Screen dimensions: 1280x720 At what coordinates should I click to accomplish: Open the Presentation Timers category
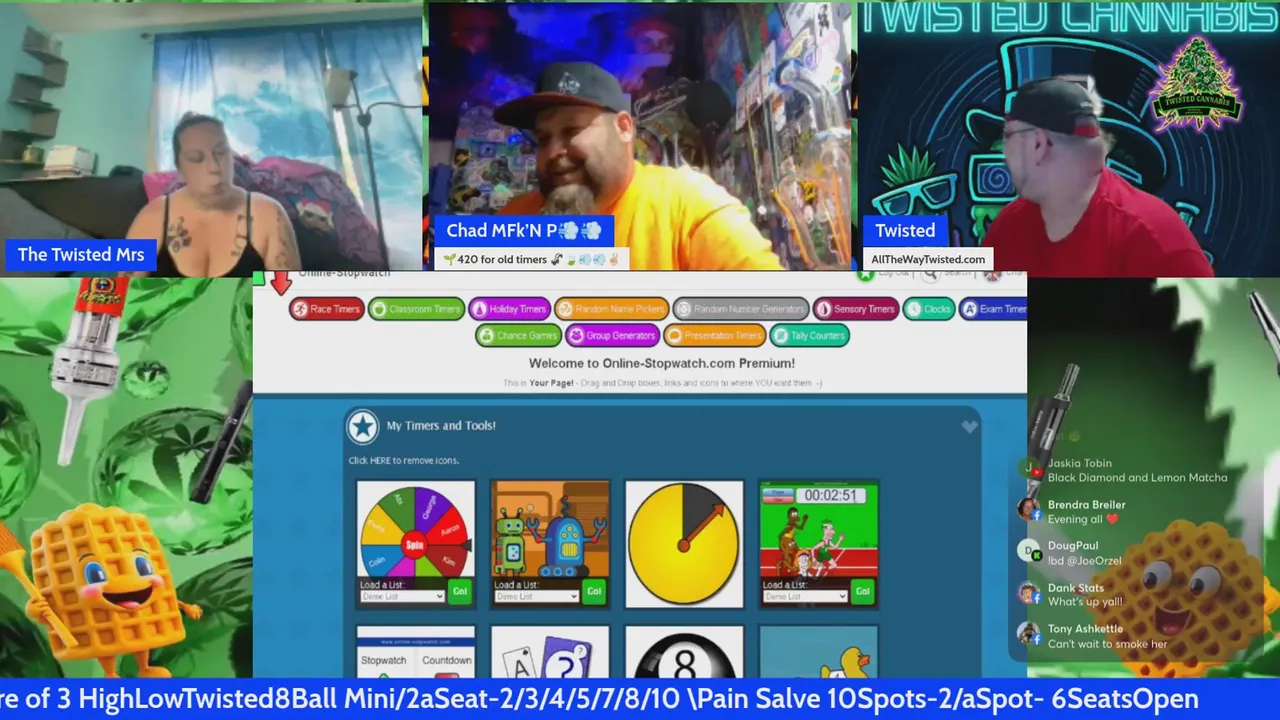(x=714, y=335)
